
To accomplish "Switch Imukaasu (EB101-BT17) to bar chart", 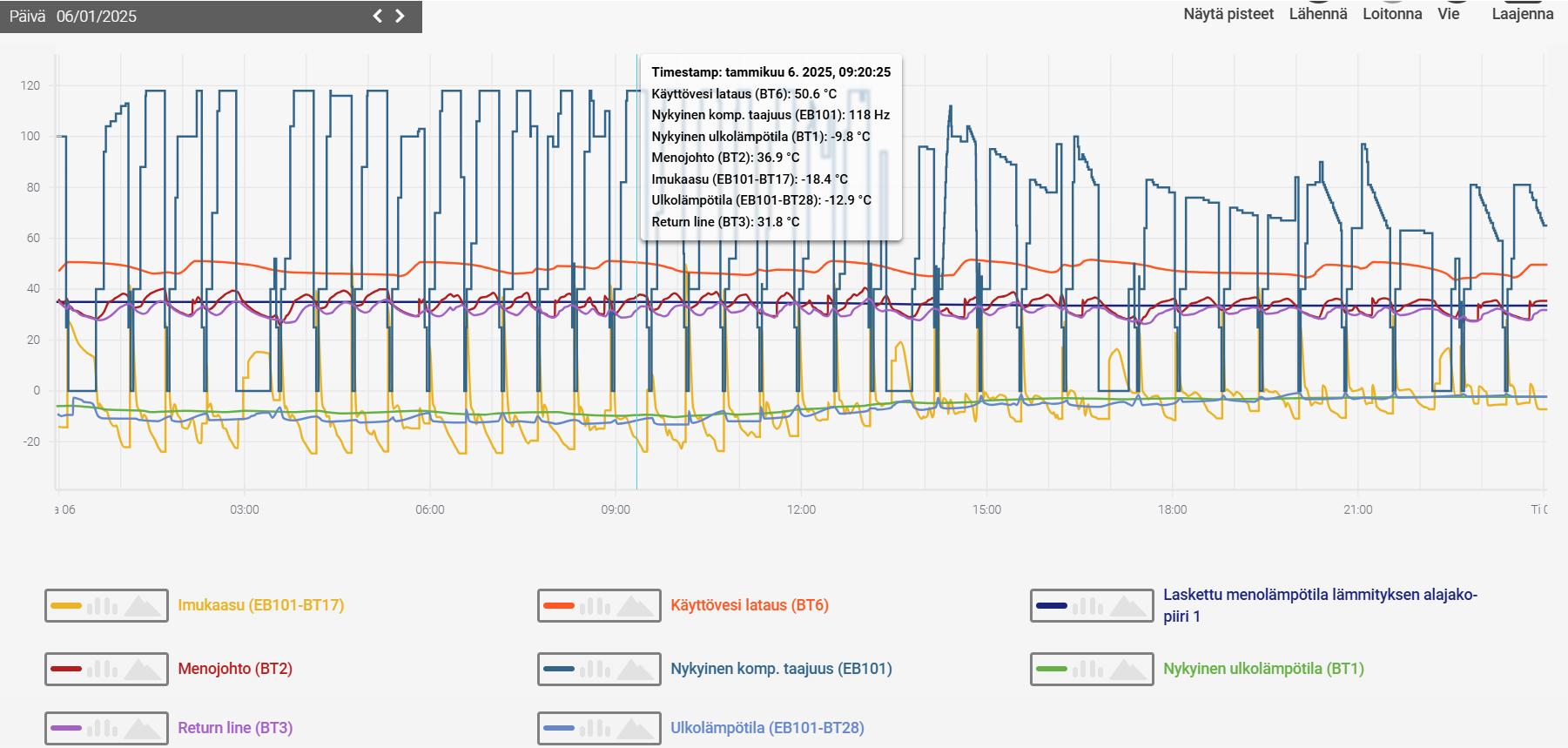I will tap(103, 605).
